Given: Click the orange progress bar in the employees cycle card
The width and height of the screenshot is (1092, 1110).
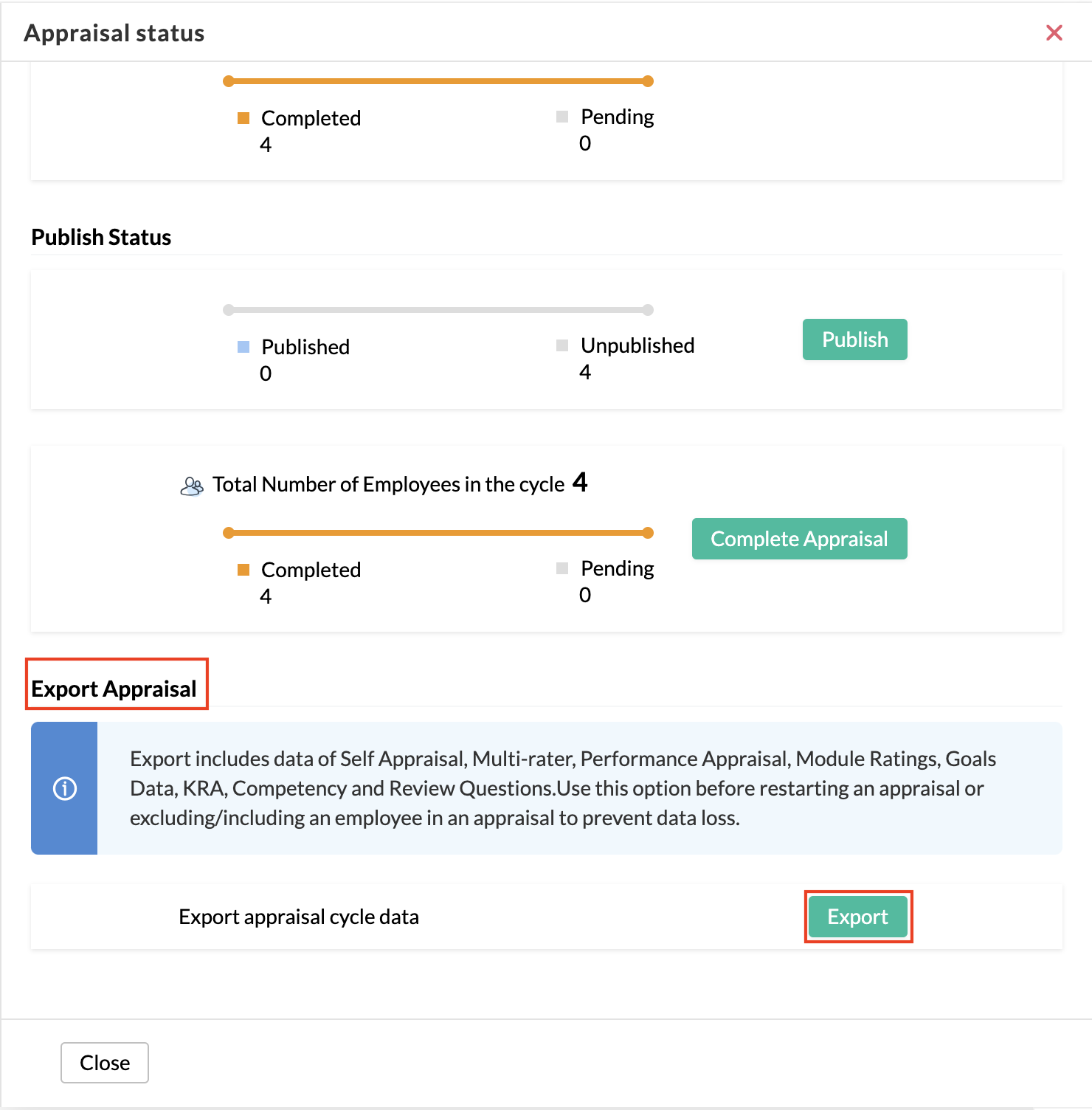Looking at the screenshot, I should coord(438,533).
